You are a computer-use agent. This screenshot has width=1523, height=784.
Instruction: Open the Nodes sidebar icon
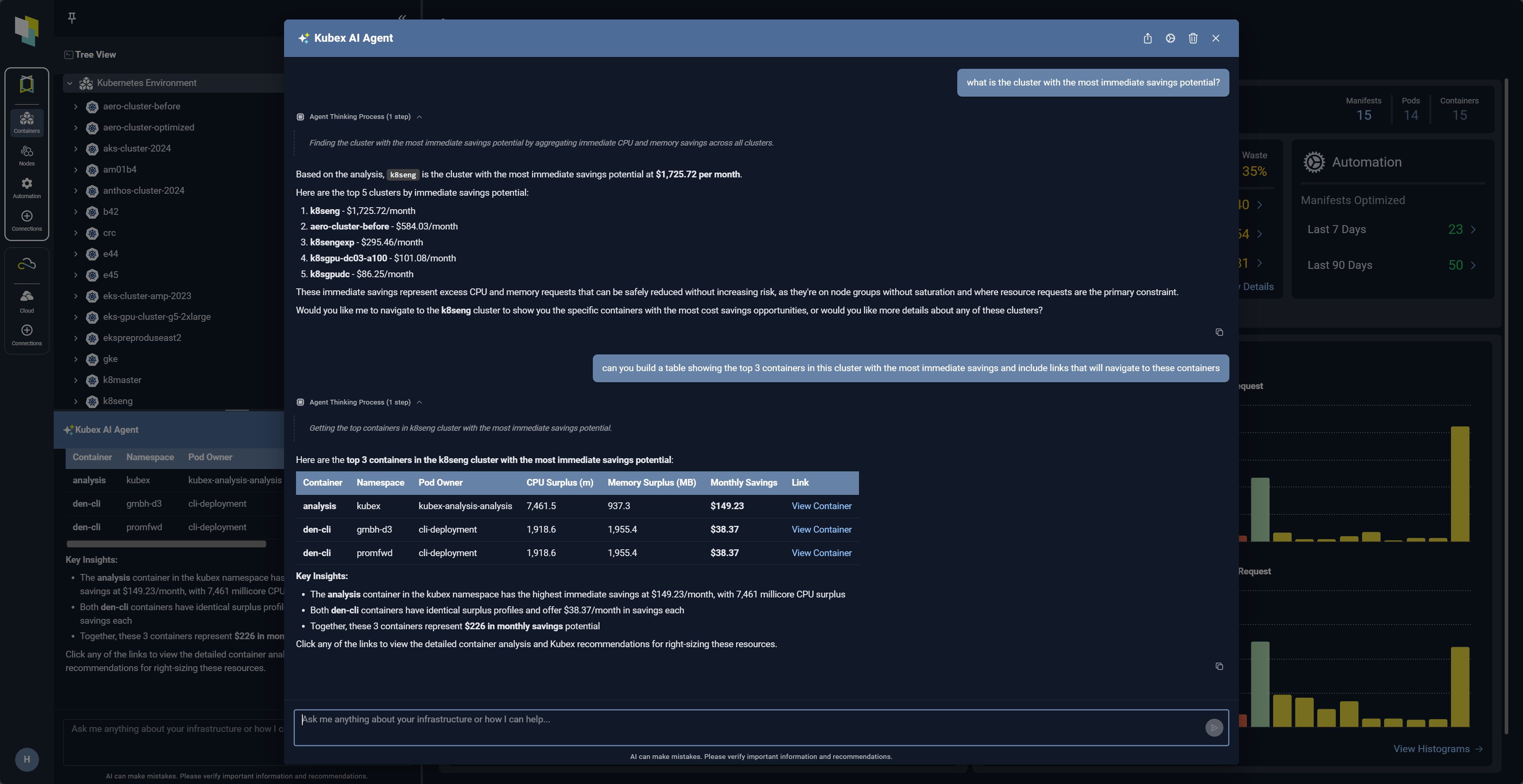[x=27, y=156]
